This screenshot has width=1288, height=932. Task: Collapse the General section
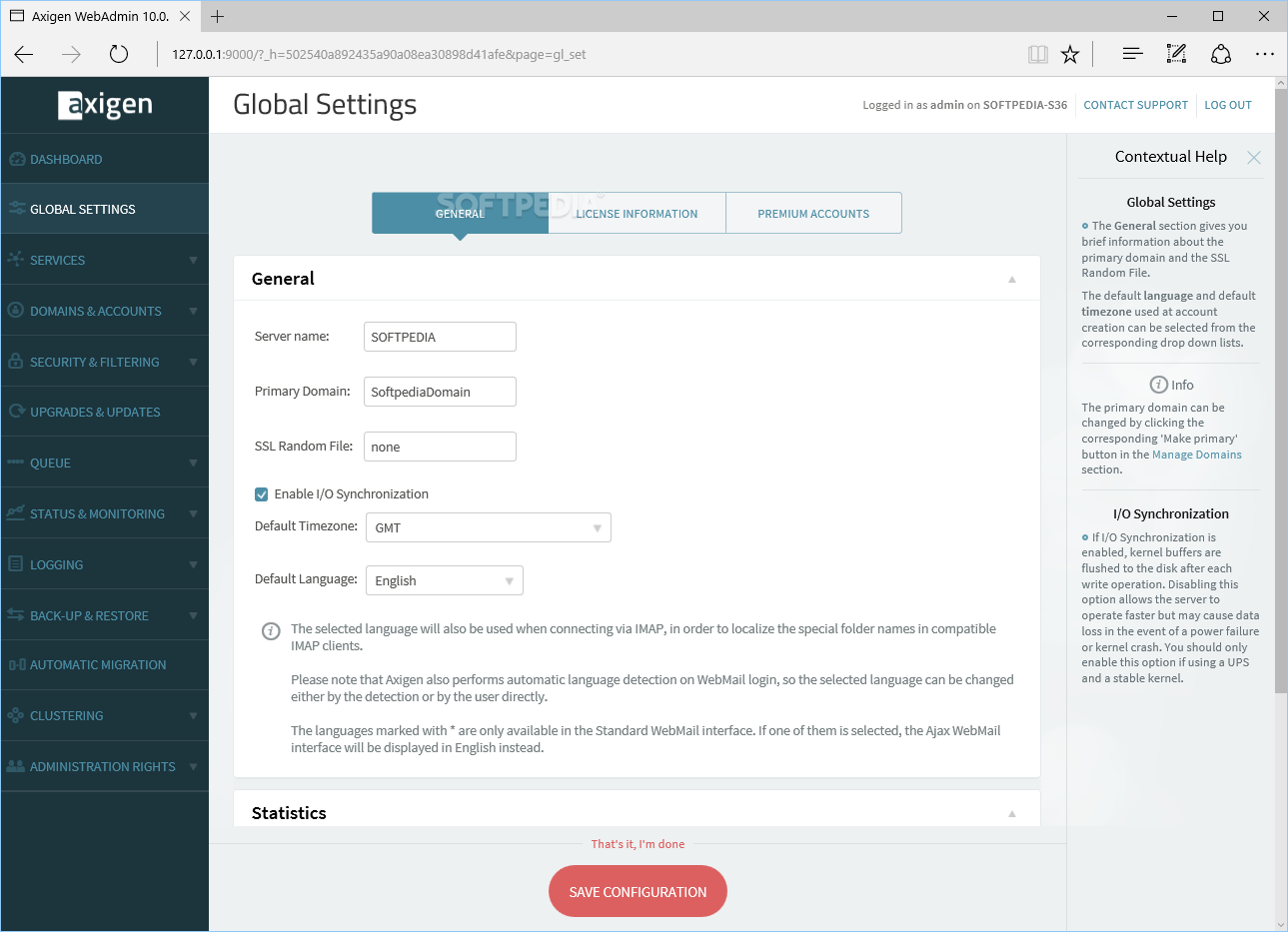coord(1012,280)
